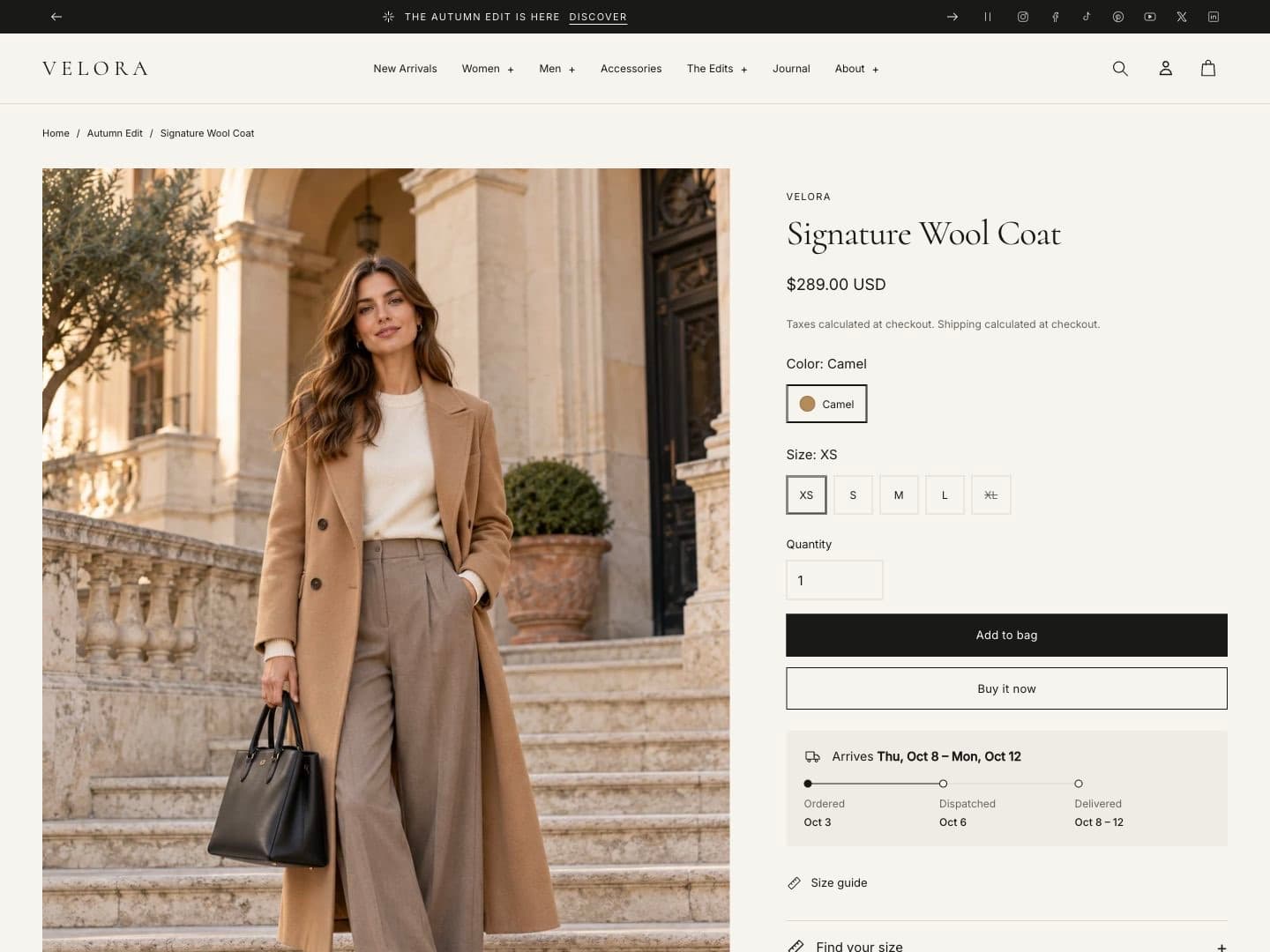Image resolution: width=1270 pixels, height=952 pixels.
Task: Click the Add to bag button
Action: point(1006,636)
